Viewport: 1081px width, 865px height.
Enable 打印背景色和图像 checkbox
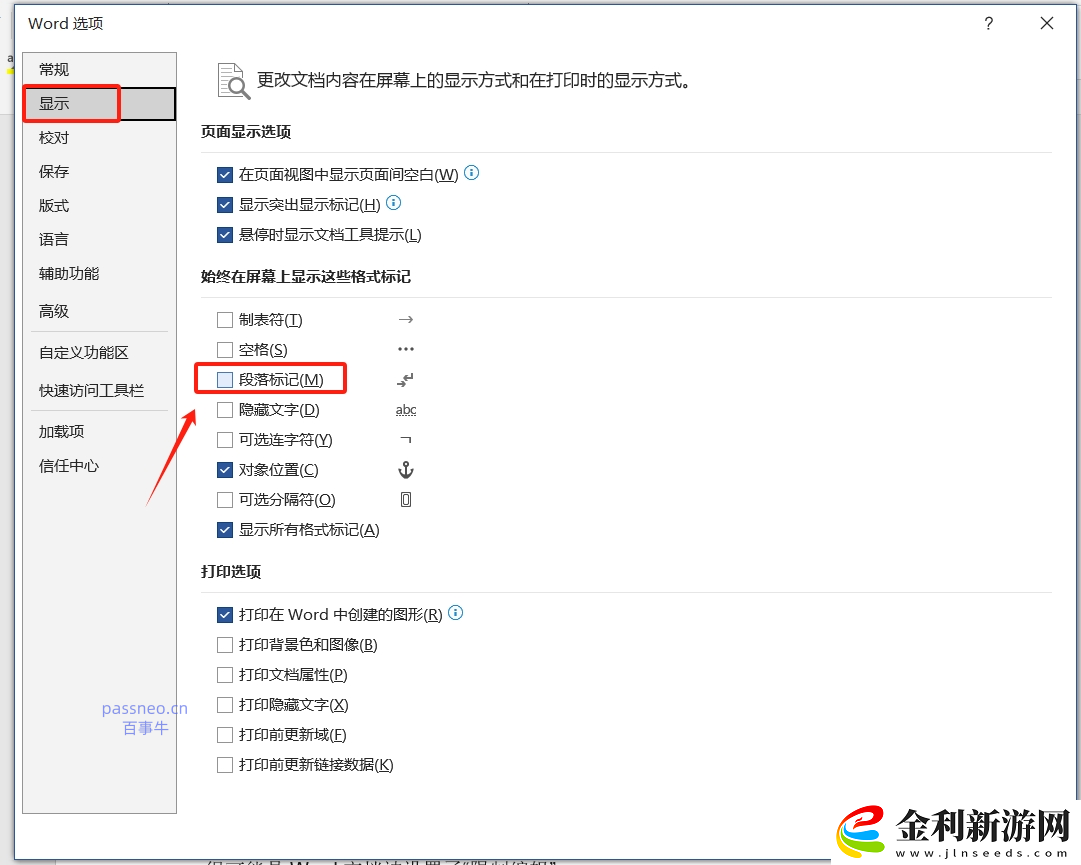[225, 645]
